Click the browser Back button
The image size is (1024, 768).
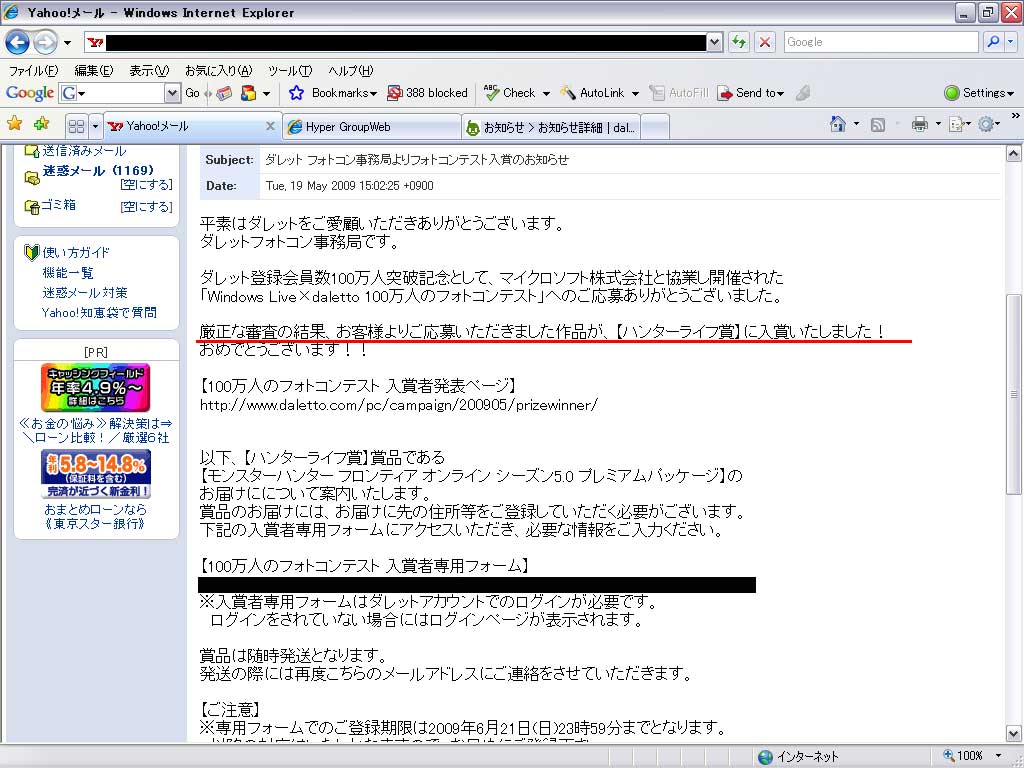tap(18, 42)
